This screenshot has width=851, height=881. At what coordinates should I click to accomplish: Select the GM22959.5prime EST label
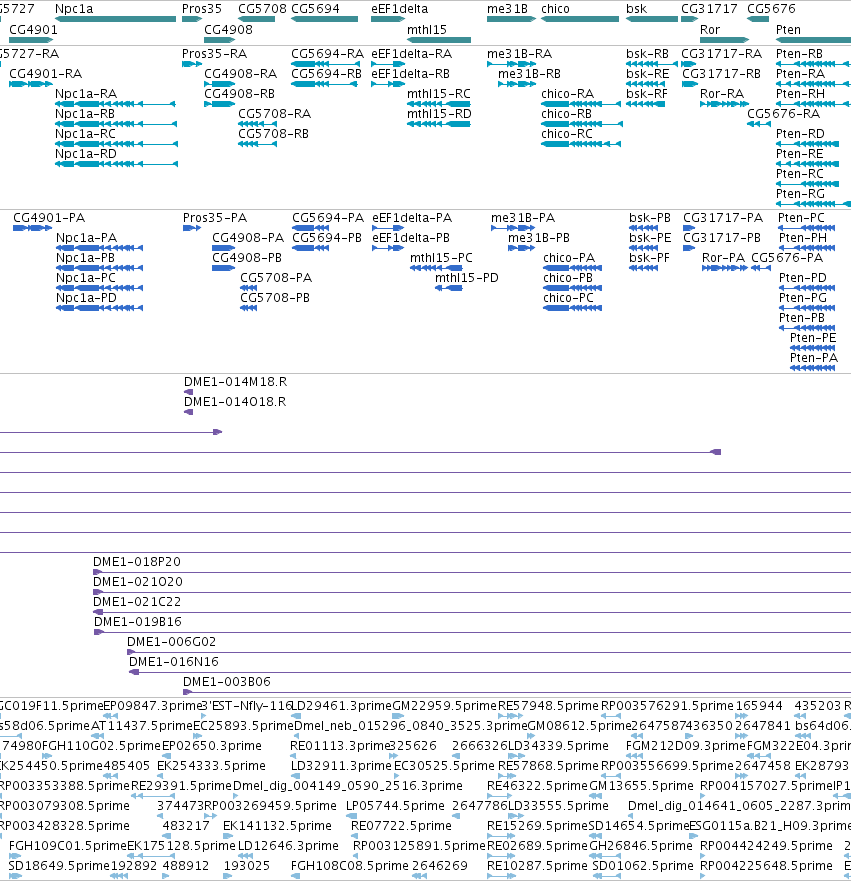pos(445,706)
